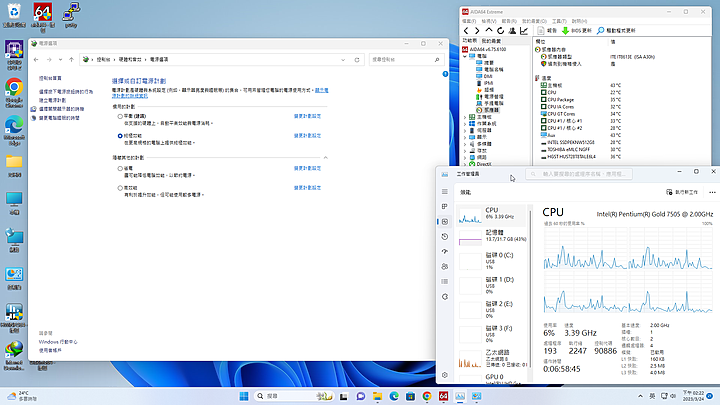Expand the Motherboard node in AIDA64 tree

point(465,117)
